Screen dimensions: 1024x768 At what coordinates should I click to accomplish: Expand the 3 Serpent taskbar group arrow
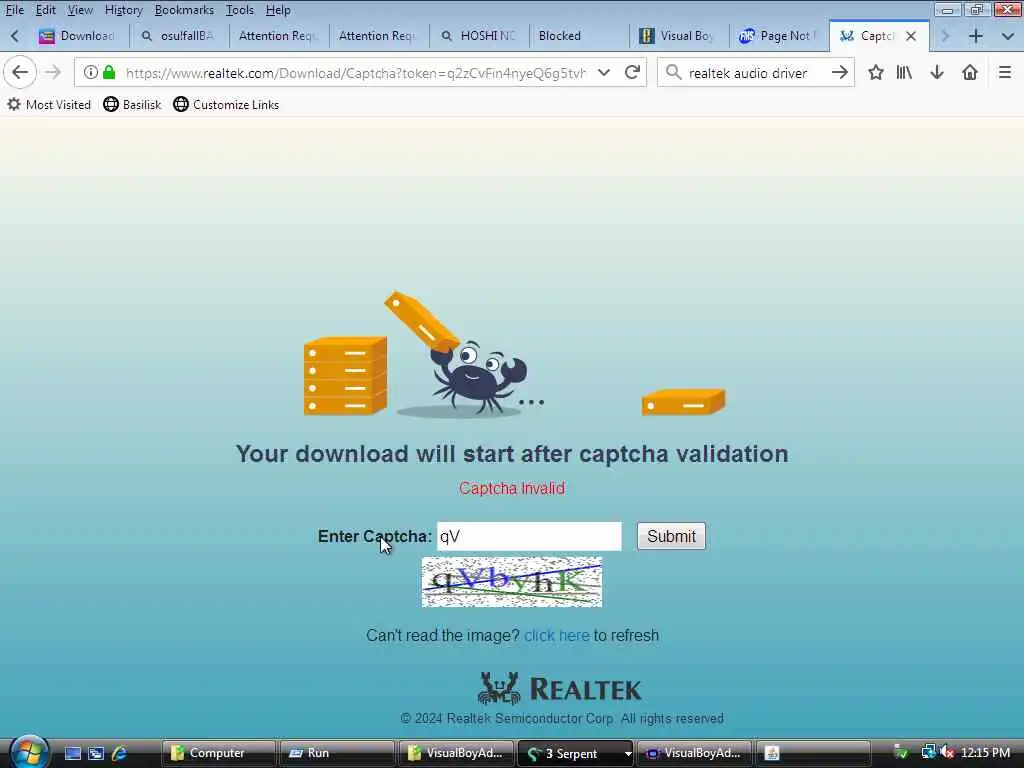tap(628, 754)
